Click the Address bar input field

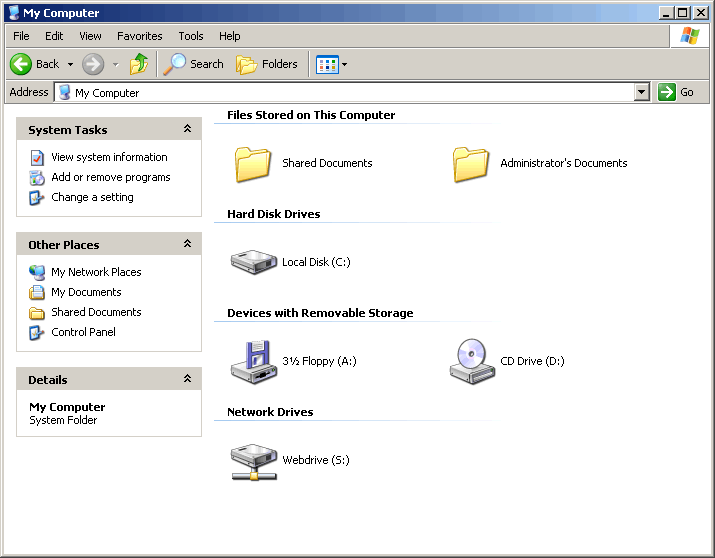click(350, 92)
